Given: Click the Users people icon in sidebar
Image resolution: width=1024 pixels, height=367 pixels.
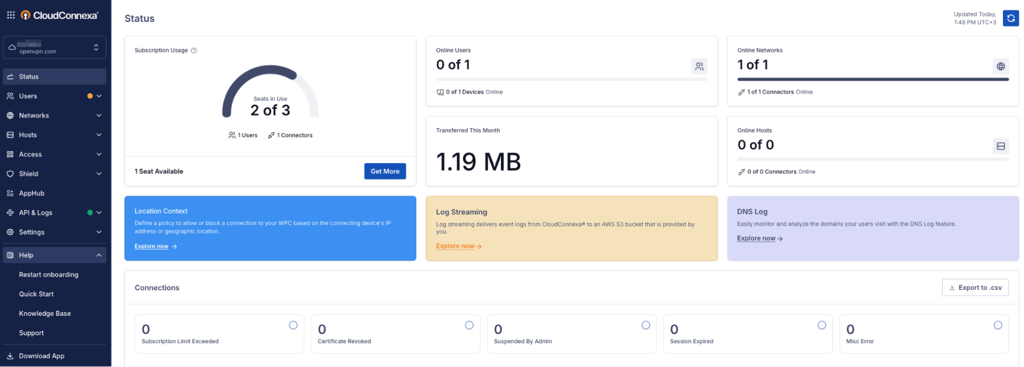Looking at the screenshot, I should point(10,96).
